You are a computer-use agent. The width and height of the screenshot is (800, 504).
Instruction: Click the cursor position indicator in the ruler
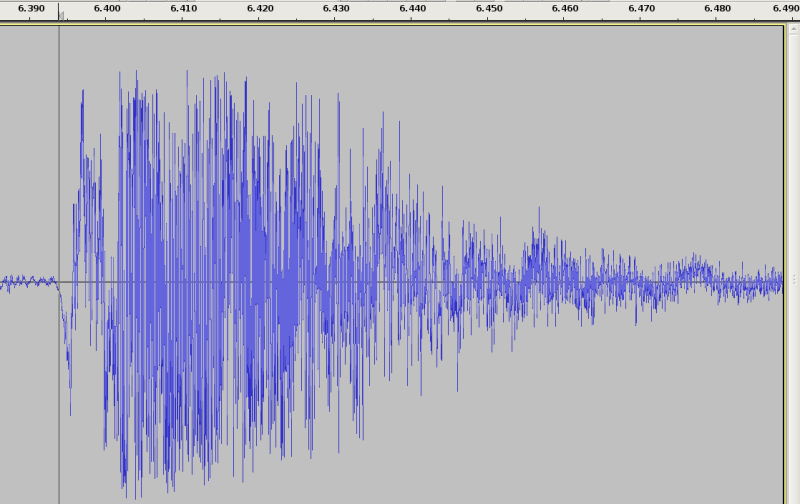pyautogui.click(x=60, y=15)
